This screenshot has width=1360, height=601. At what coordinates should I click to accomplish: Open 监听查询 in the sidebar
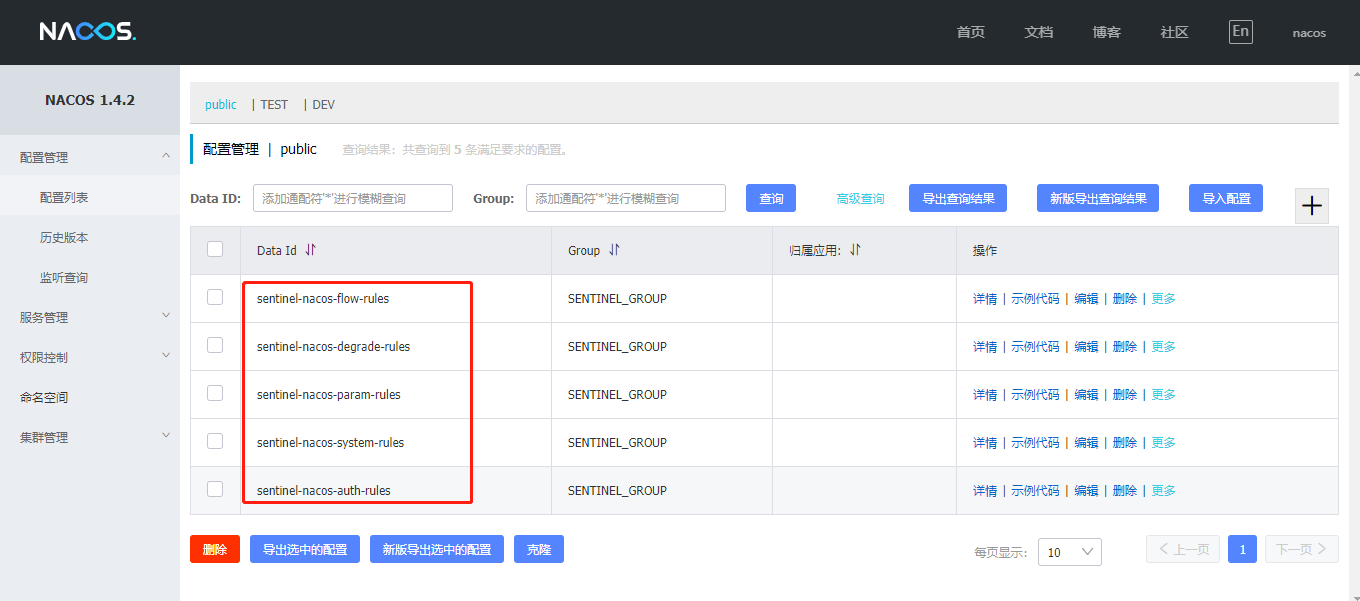pos(64,277)
